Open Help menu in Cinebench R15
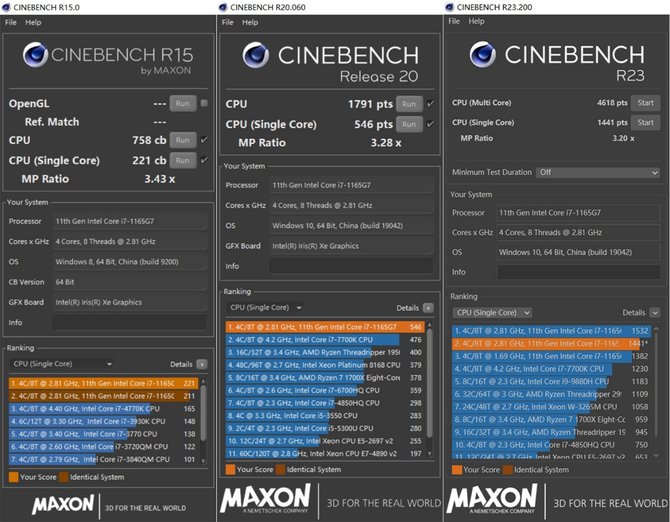 33,22
